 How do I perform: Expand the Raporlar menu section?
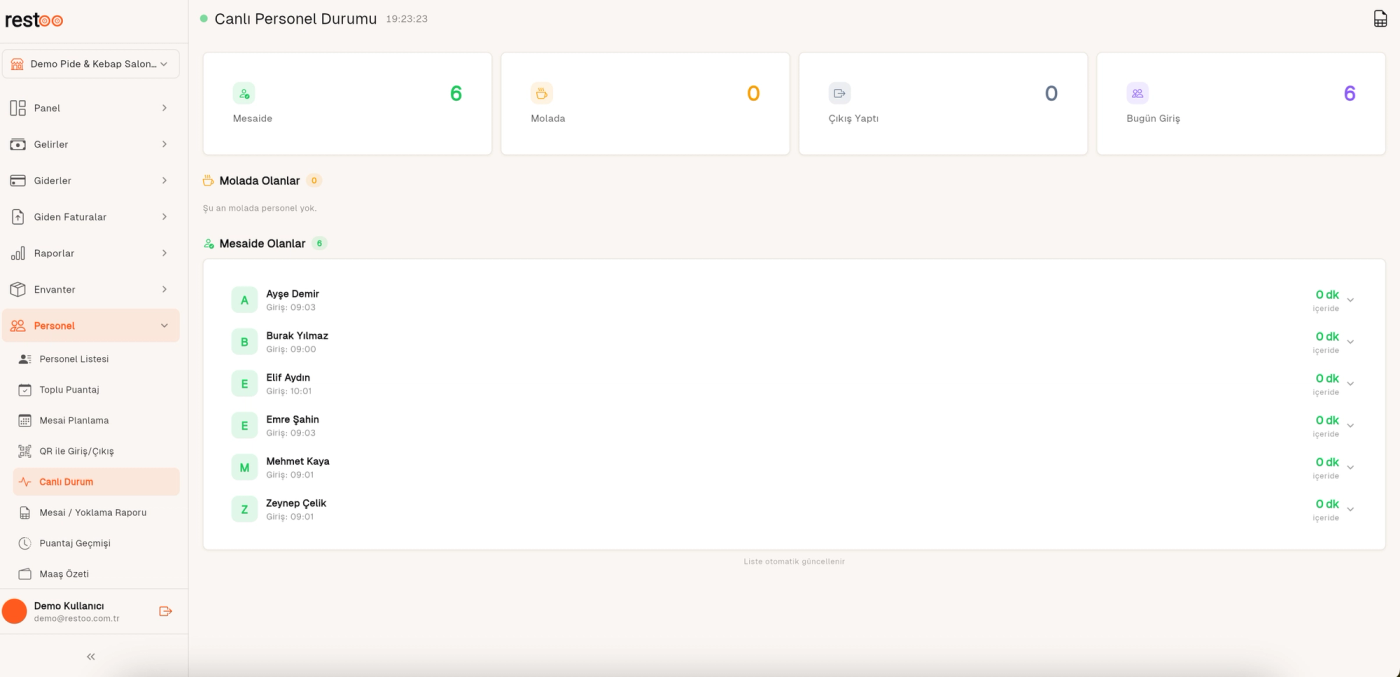point(91,253)
